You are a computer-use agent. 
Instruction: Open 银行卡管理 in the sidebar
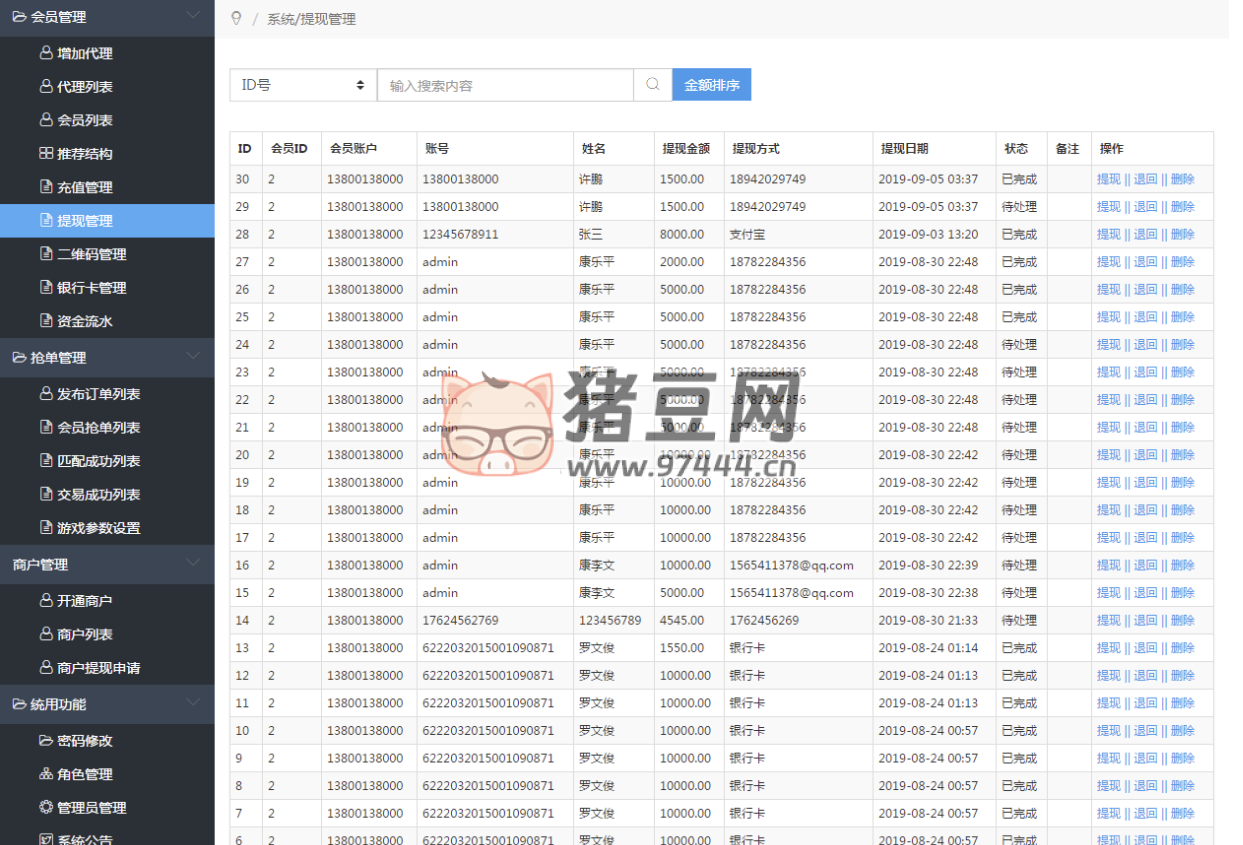(91, 288)
